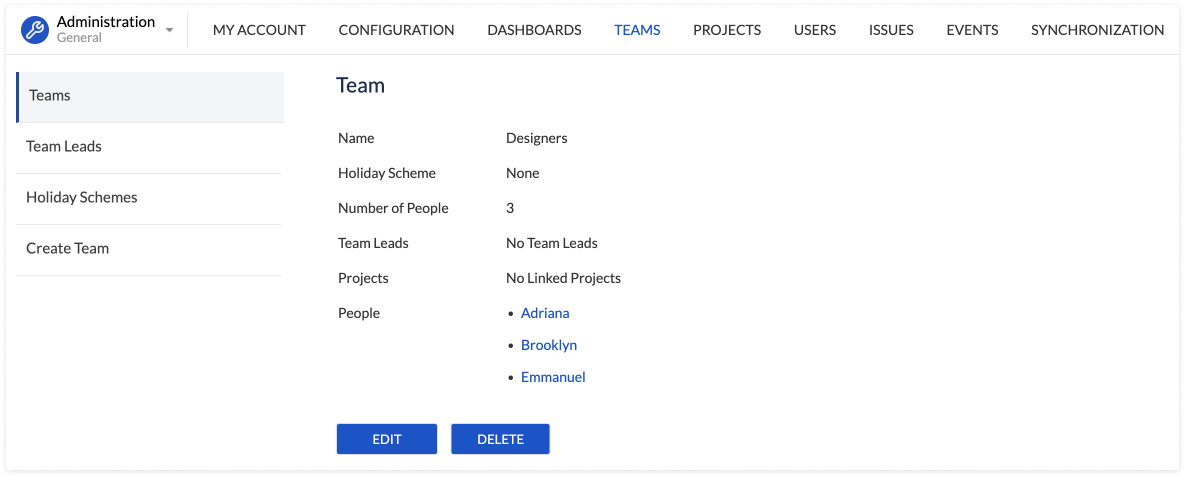Click the Administration wrench icon
1185x477 pixels.
[x=35, y=30]
